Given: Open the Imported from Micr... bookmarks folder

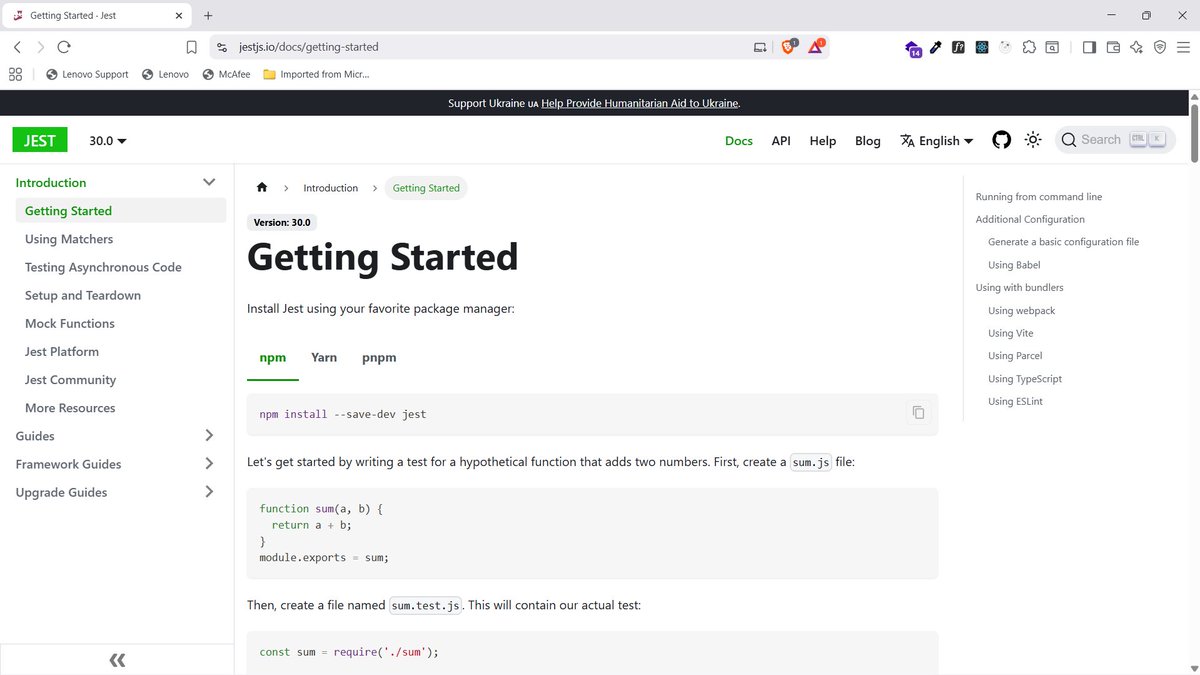Looking at the screenshot, I should tap(317, 74).
